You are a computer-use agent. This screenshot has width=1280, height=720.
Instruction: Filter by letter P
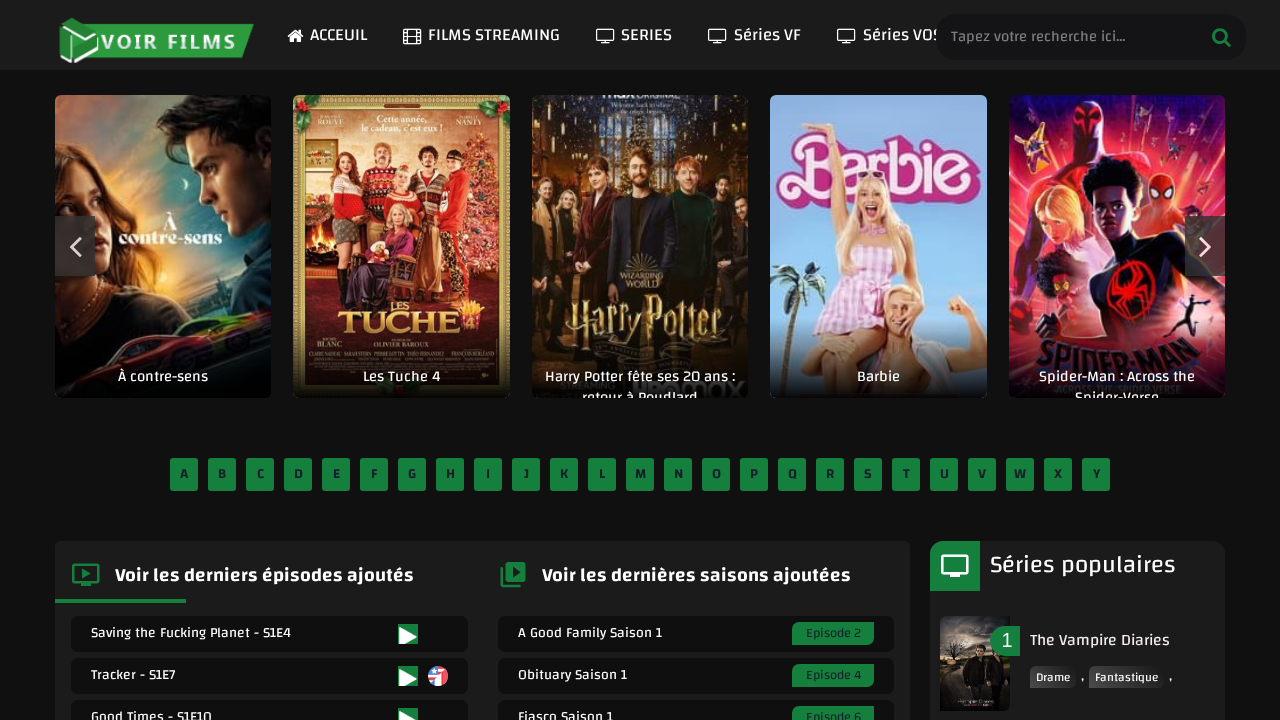click(x=754, y=474)
